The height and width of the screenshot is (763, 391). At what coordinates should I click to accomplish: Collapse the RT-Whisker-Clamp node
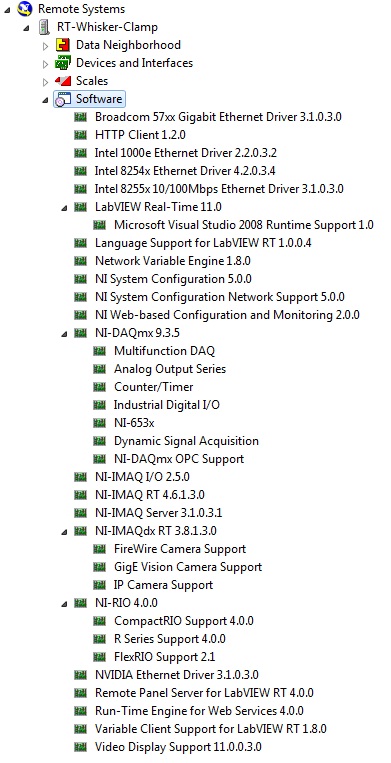pyautogui.click(x=27, y=28)
